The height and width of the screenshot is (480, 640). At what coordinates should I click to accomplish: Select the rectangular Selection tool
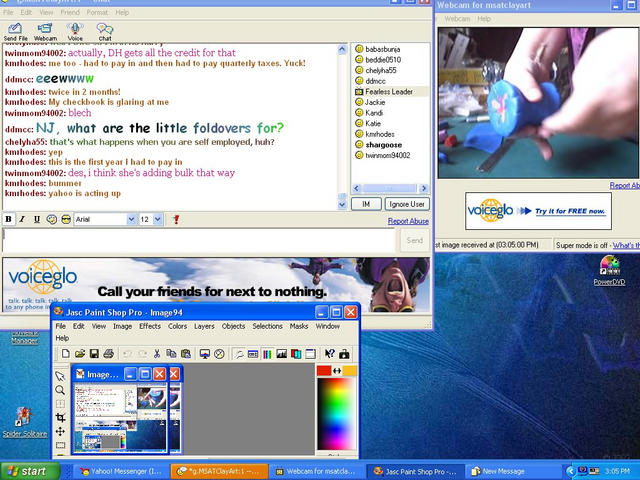pos(60,445)
